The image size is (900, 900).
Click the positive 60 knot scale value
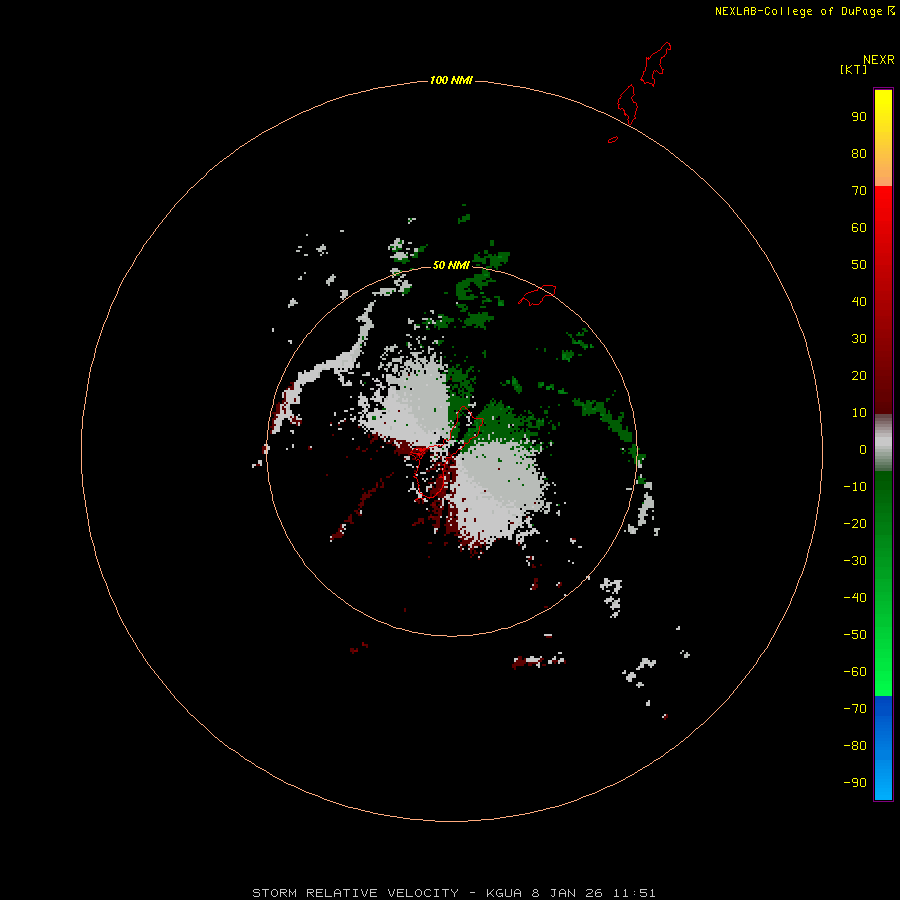click(x=859, y=228)
